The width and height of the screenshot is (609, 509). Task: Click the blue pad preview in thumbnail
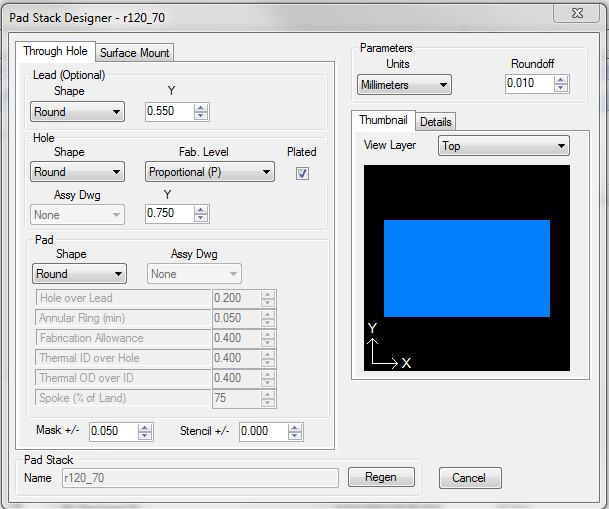[466, 268]
